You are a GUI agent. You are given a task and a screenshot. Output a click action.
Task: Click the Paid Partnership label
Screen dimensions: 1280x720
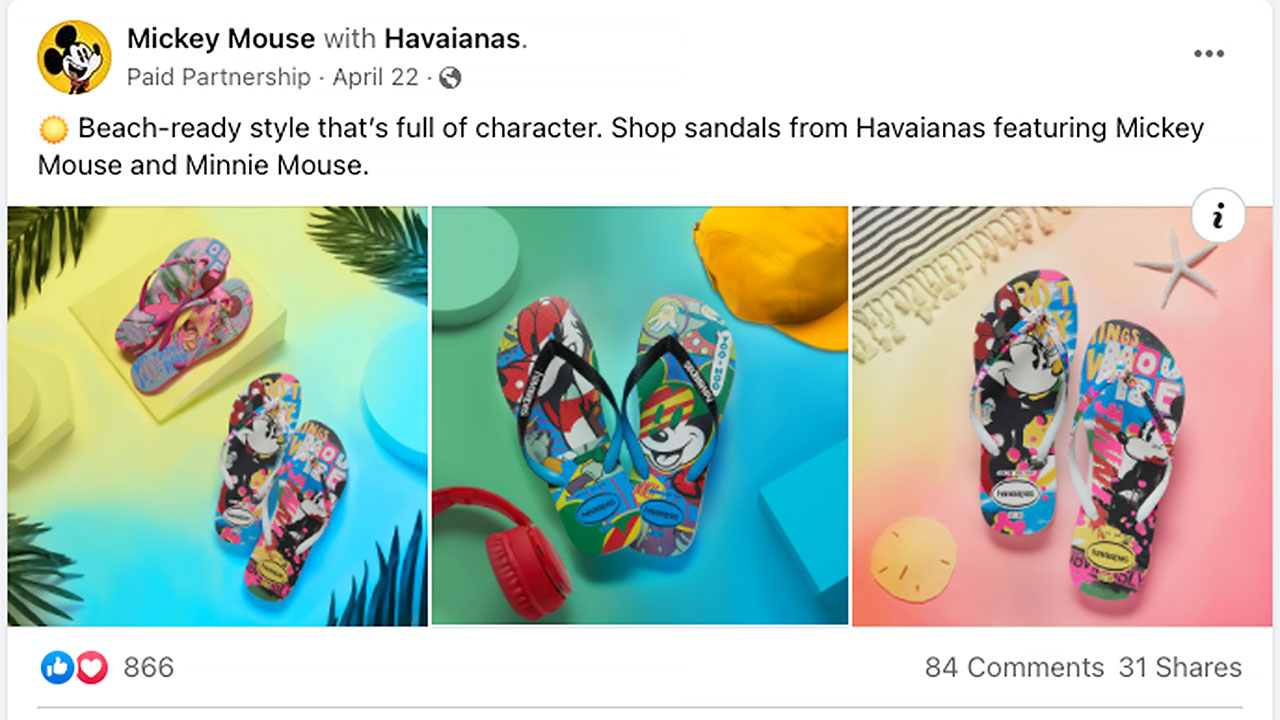219,77
